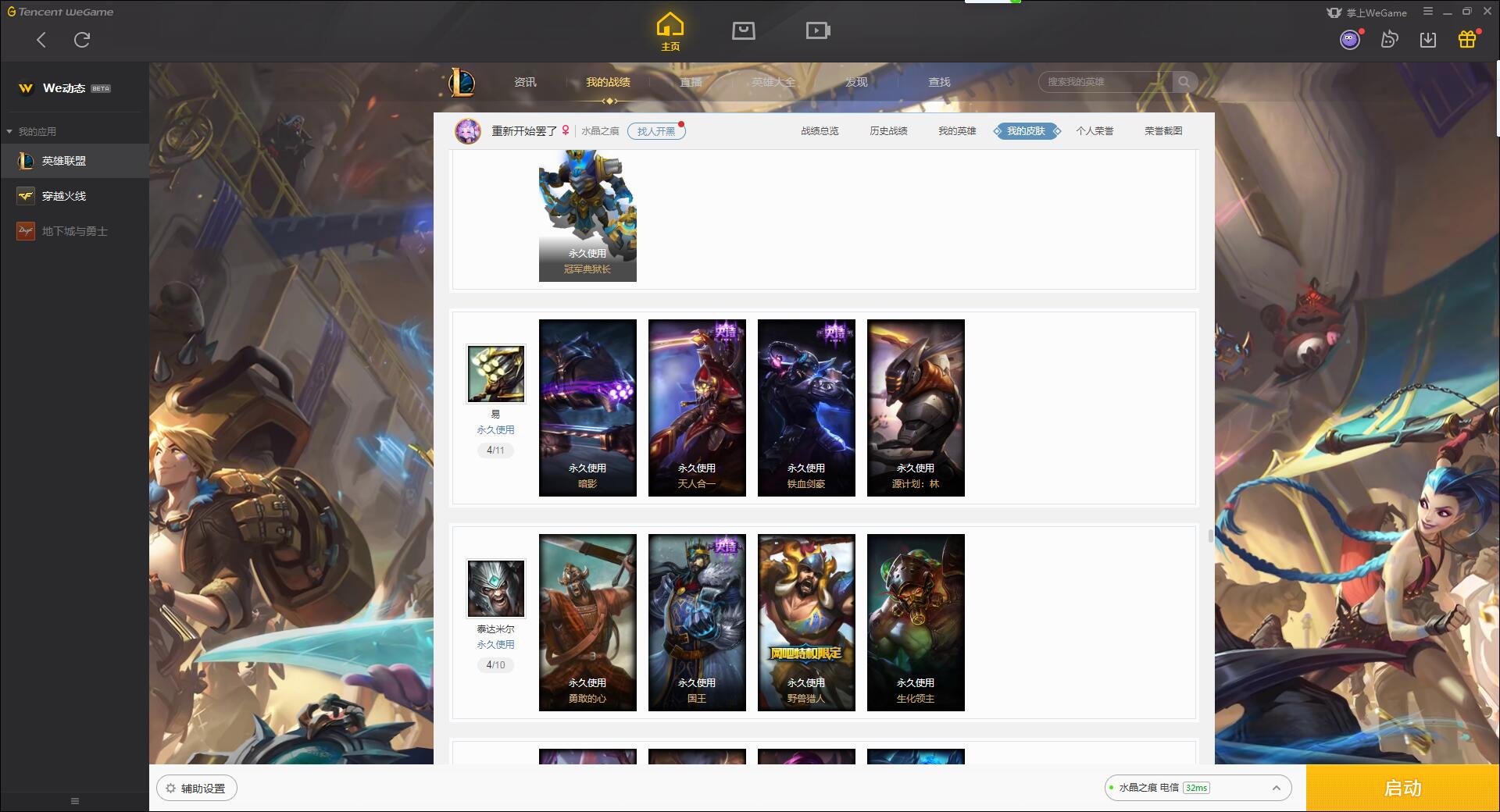Open the 天人合一 skin card

pos(697,408)
